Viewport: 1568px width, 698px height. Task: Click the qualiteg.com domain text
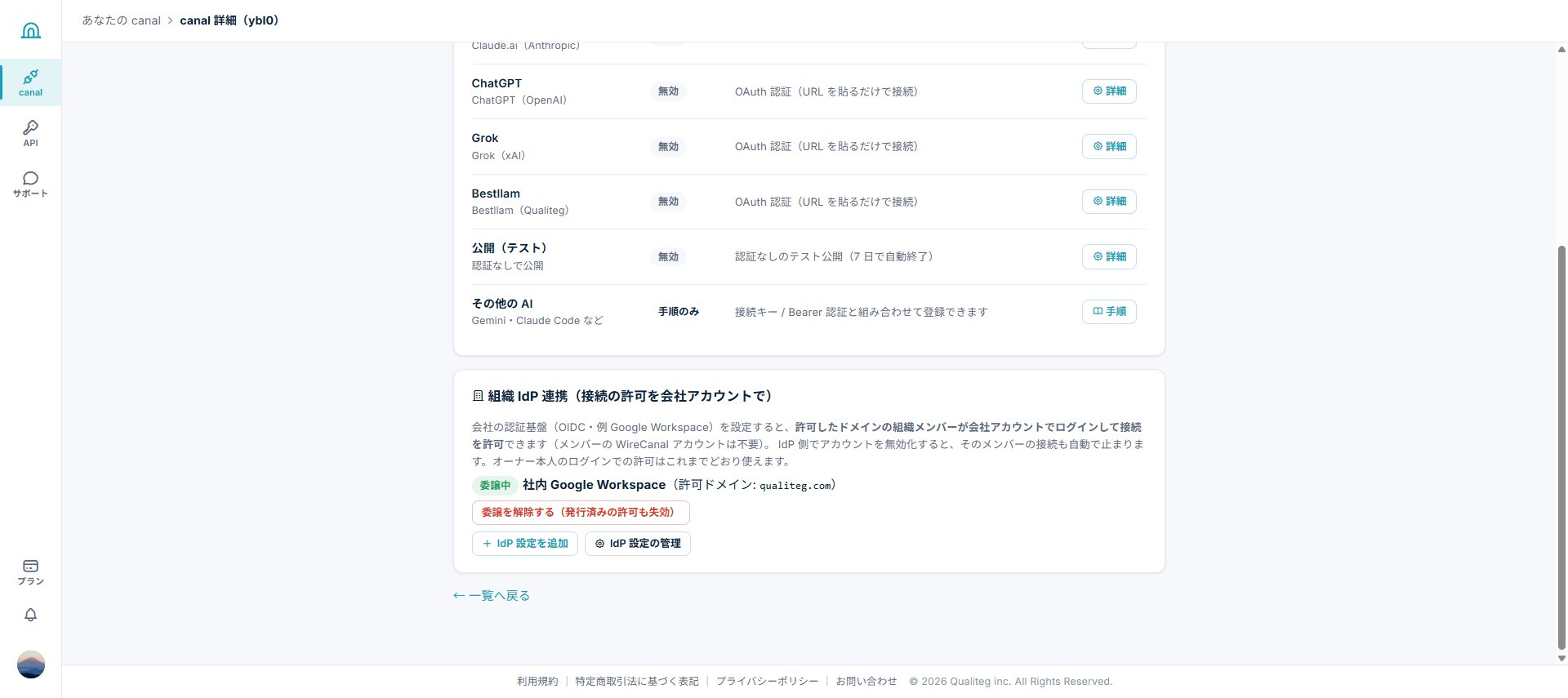pyautogui.click(x=795, y=486)
